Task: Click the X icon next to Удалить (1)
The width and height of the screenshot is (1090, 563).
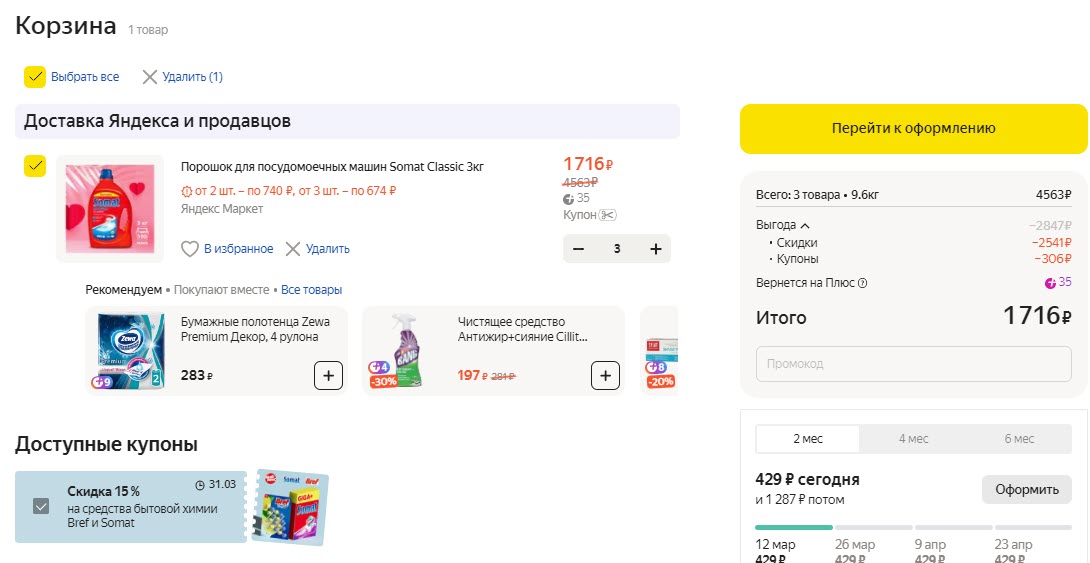Action: [150, 77]
